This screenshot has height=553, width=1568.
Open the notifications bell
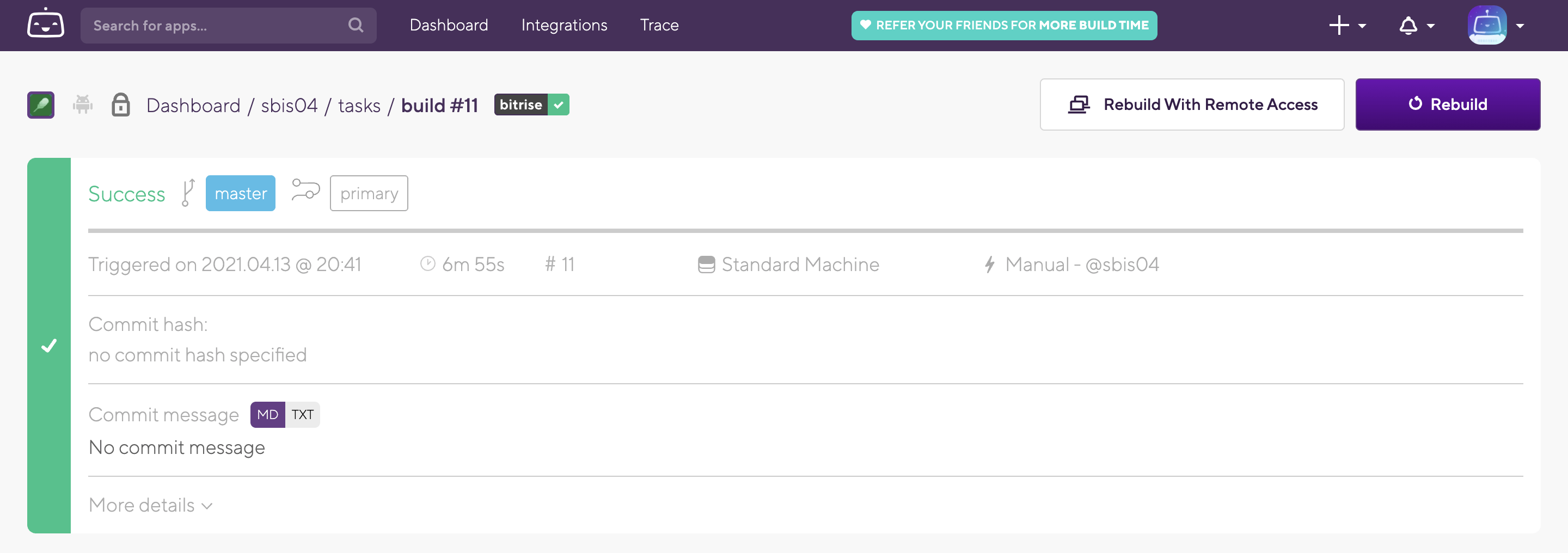[x=1408, y=25]
